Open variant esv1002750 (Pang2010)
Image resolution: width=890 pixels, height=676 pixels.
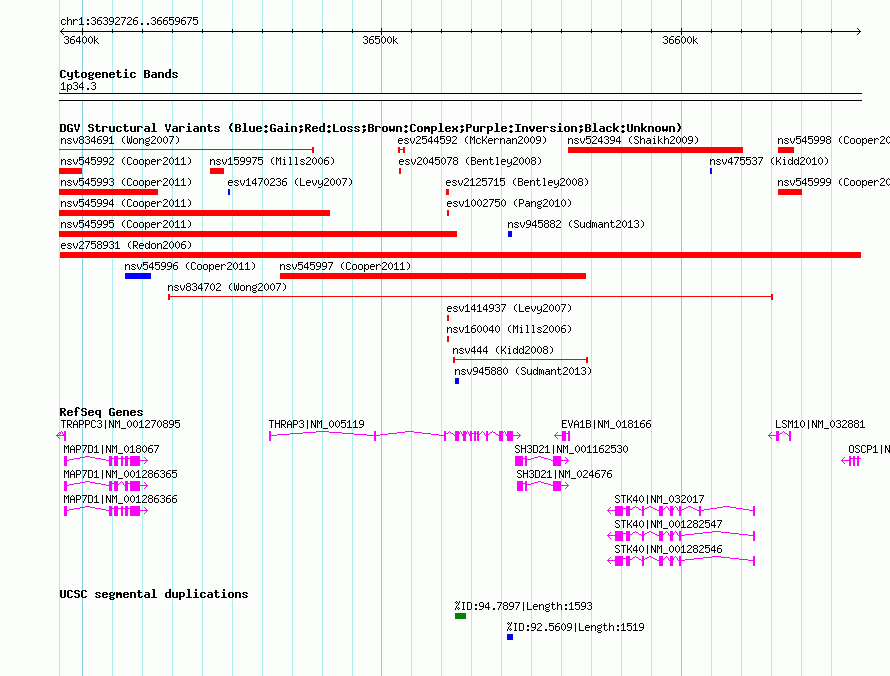(509, 203)
